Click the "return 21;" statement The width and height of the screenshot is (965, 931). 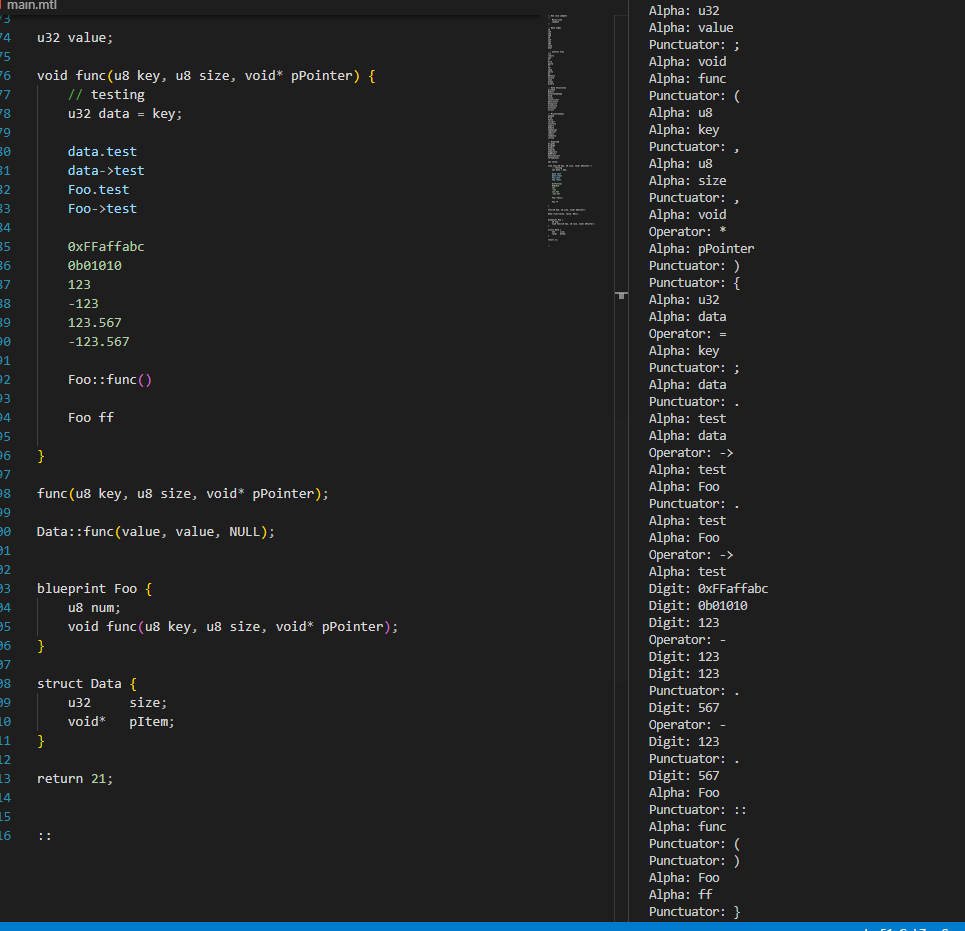point(75,779)
